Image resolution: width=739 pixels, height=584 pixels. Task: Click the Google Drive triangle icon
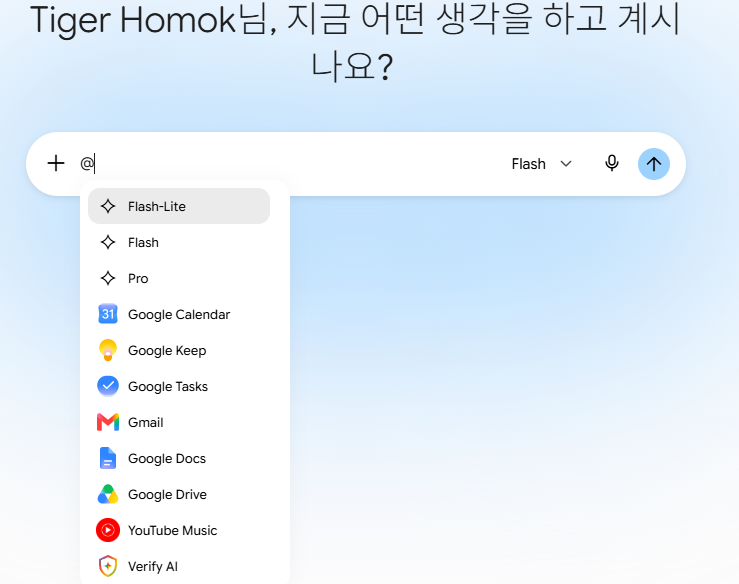tap(108, 494)
